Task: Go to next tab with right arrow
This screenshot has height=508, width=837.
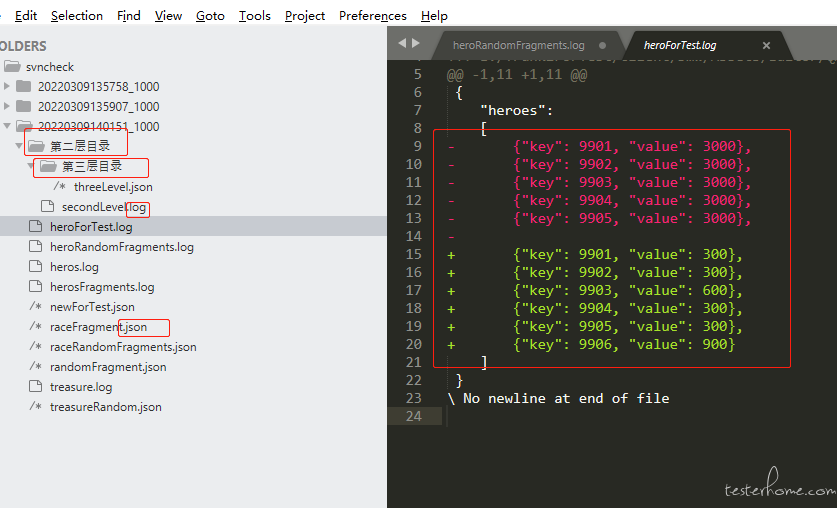Action: pos(415,43)
